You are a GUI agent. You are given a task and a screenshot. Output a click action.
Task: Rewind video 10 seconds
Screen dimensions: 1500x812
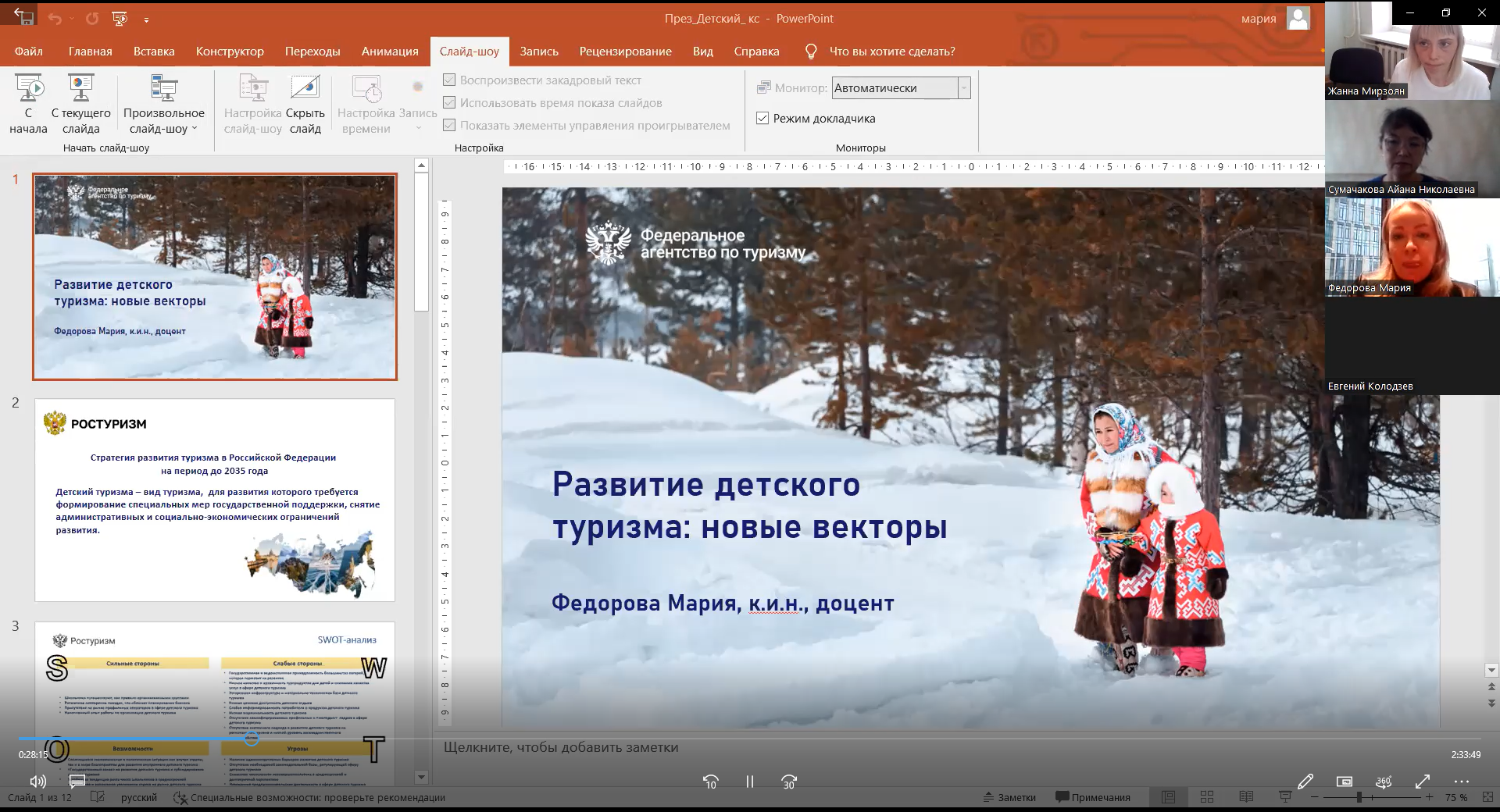[x=710, y=782]
